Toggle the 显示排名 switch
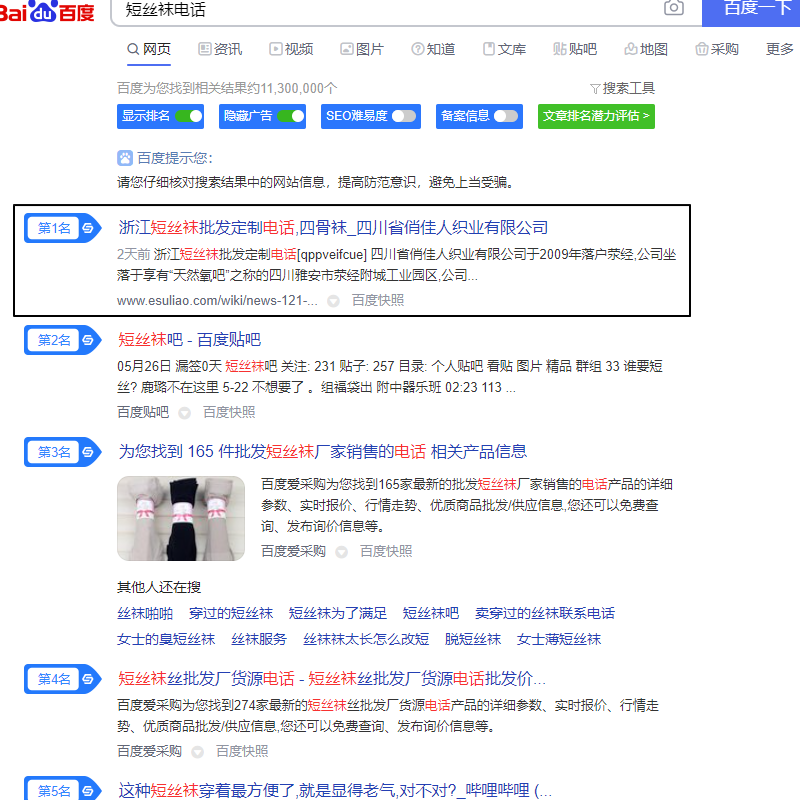 [188, 116]
